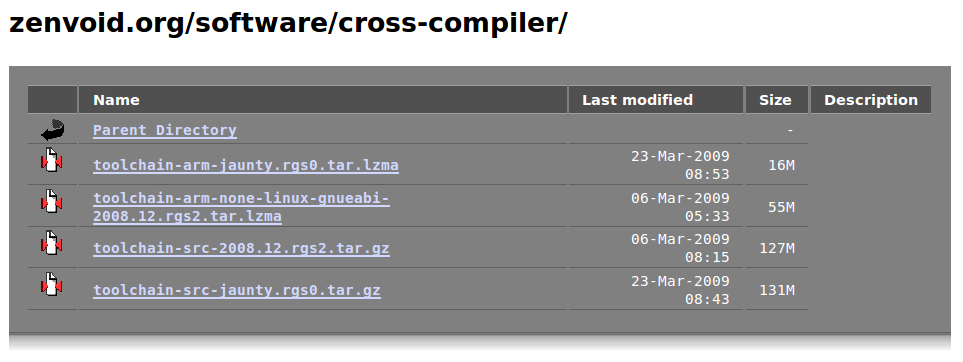
Task: Open the Parent Directory link
Action: (165, 130)
